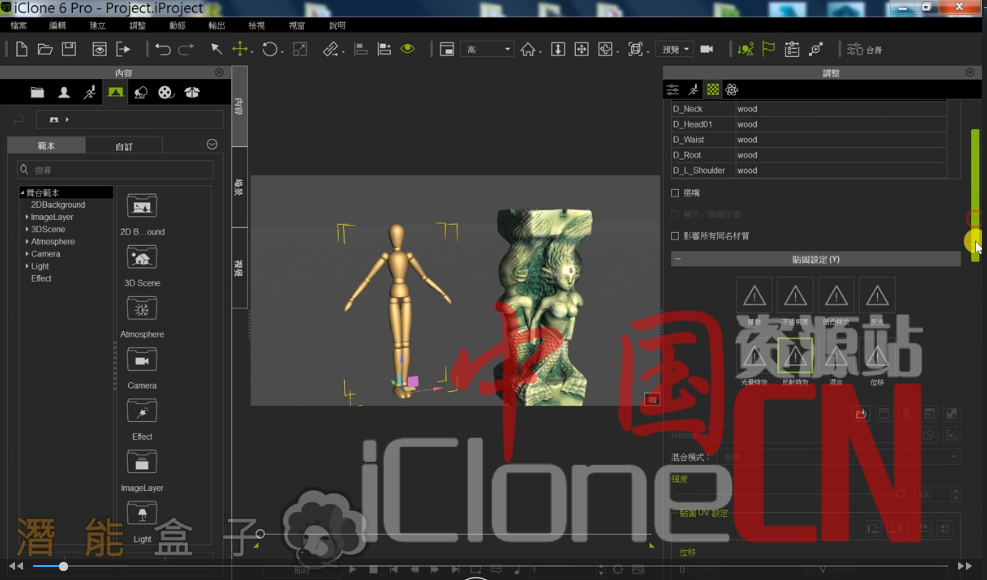Toggle the green eye visibility icon
The height and width of the screenshot is (580, 987).
[x=407, y=49]
